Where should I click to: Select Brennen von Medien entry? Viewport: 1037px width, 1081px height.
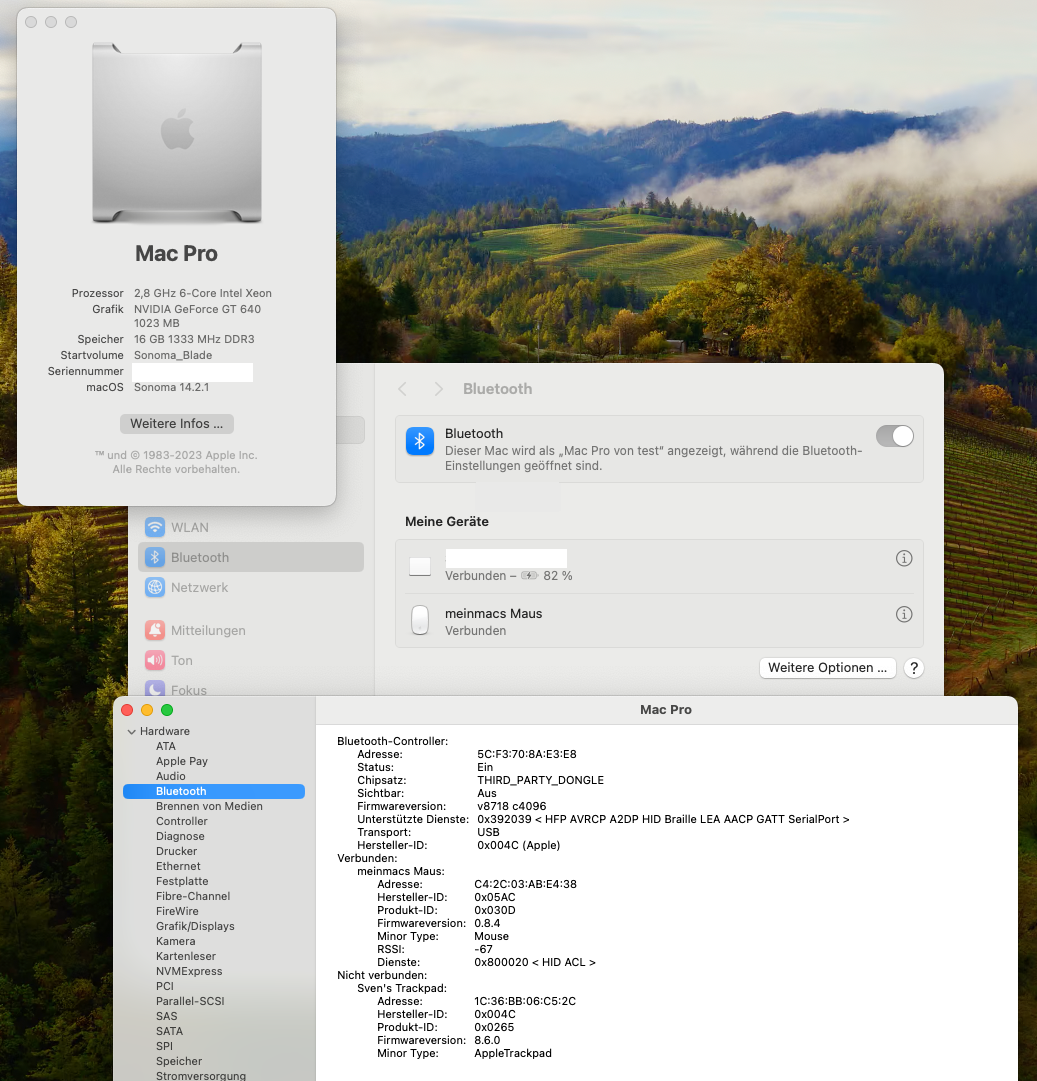pos(209,807)
